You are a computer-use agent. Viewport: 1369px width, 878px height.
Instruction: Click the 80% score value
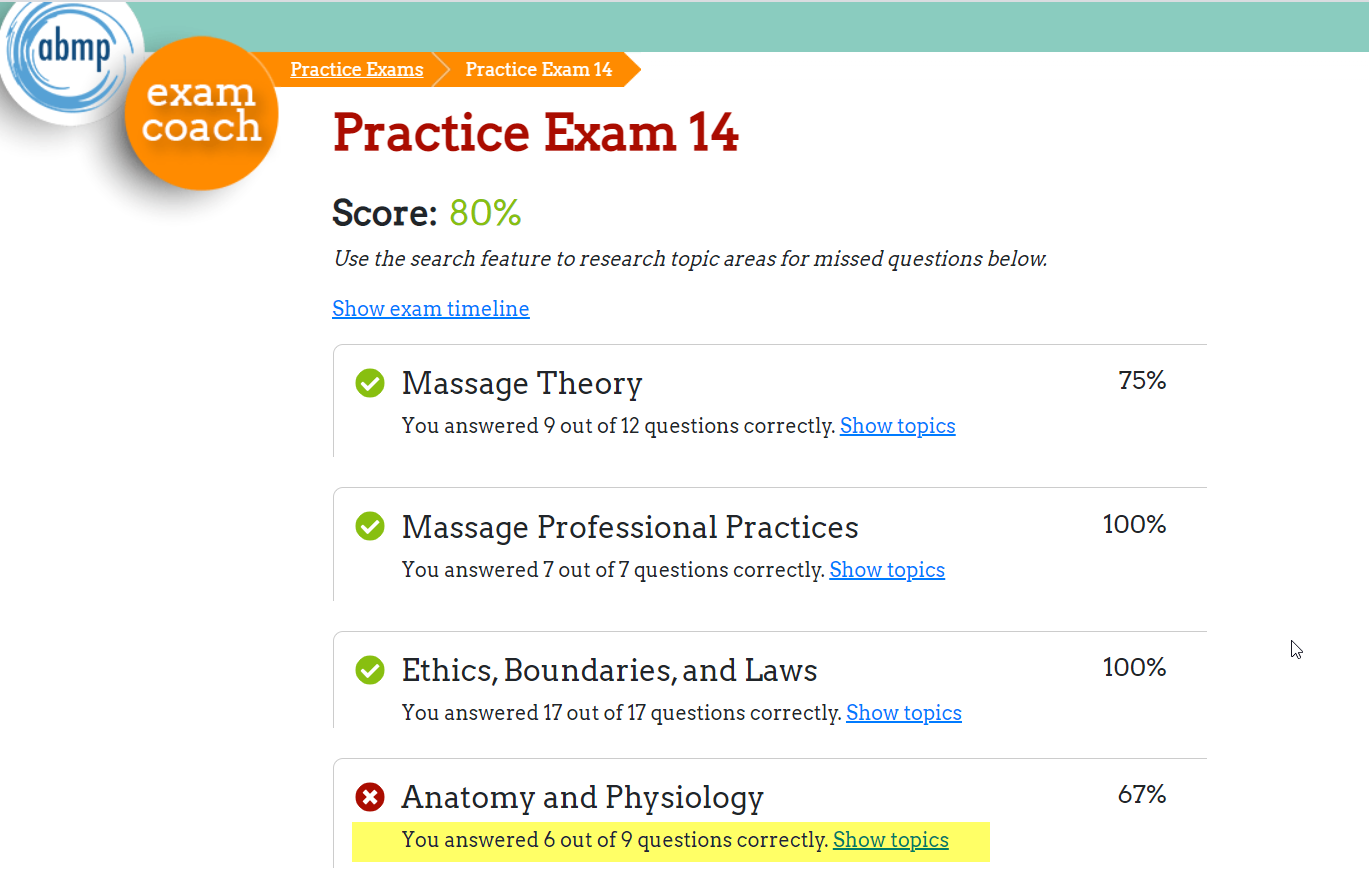(x=485, y=213)
